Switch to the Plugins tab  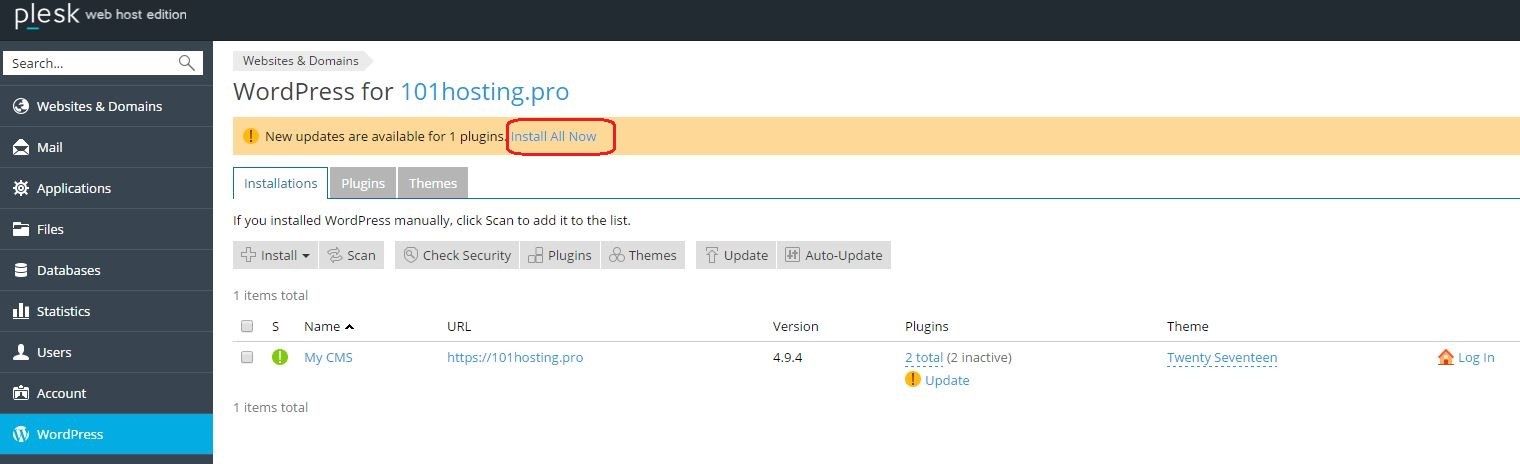pos(363,183)
